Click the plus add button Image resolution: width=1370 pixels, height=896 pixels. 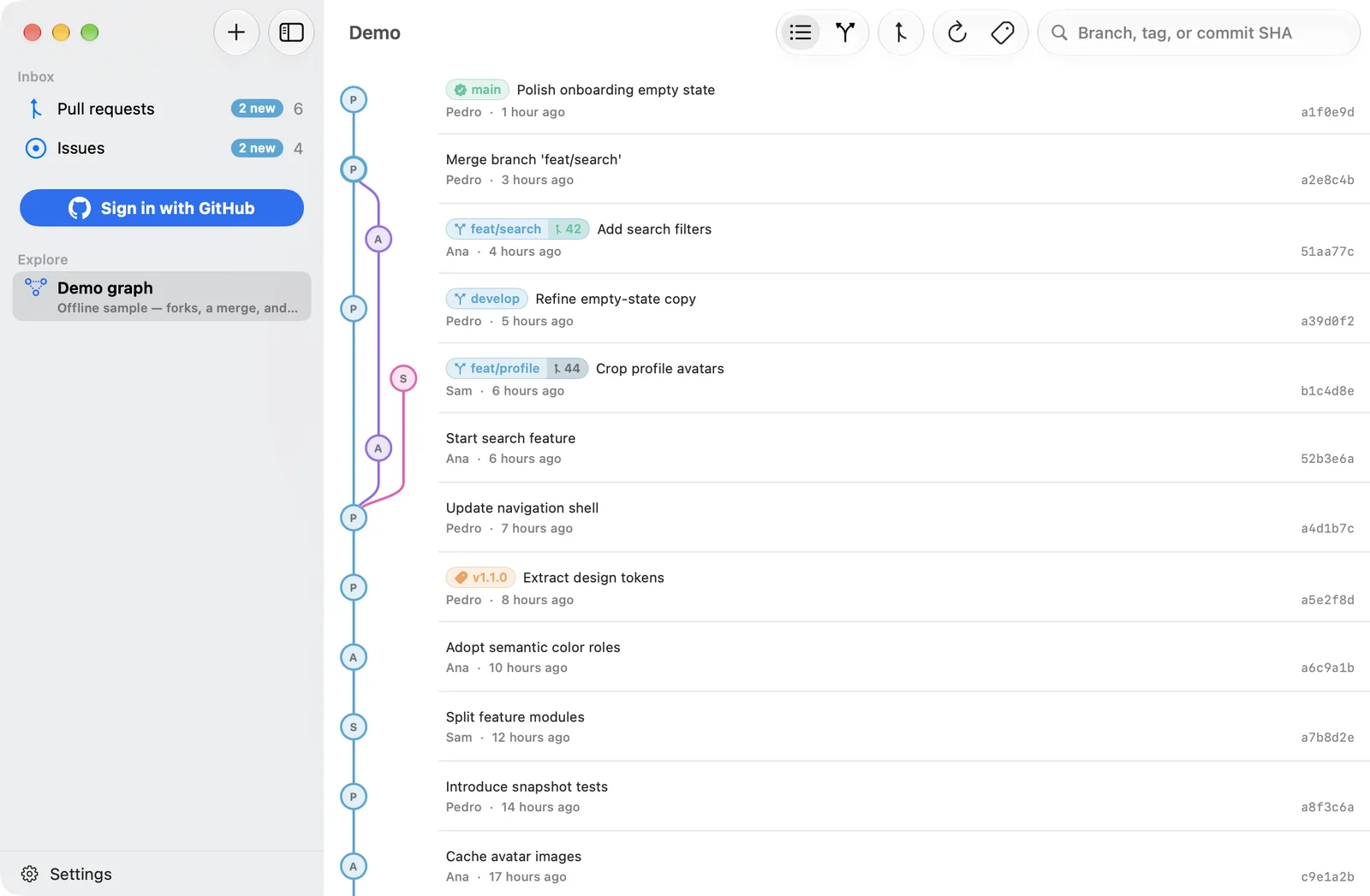236,33
